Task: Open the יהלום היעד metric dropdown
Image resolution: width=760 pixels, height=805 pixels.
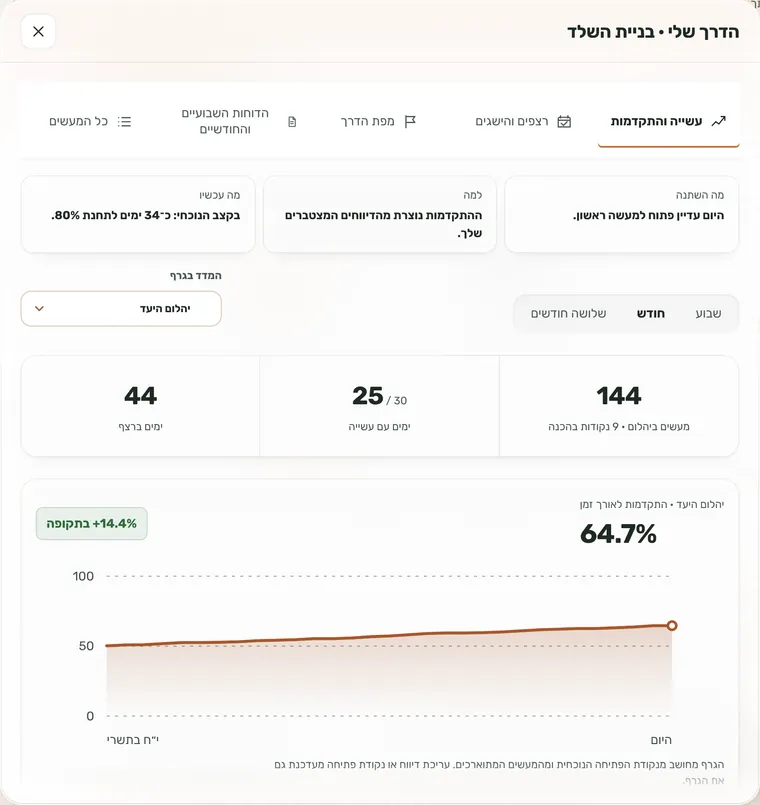Action: click(x=121, y=309)
